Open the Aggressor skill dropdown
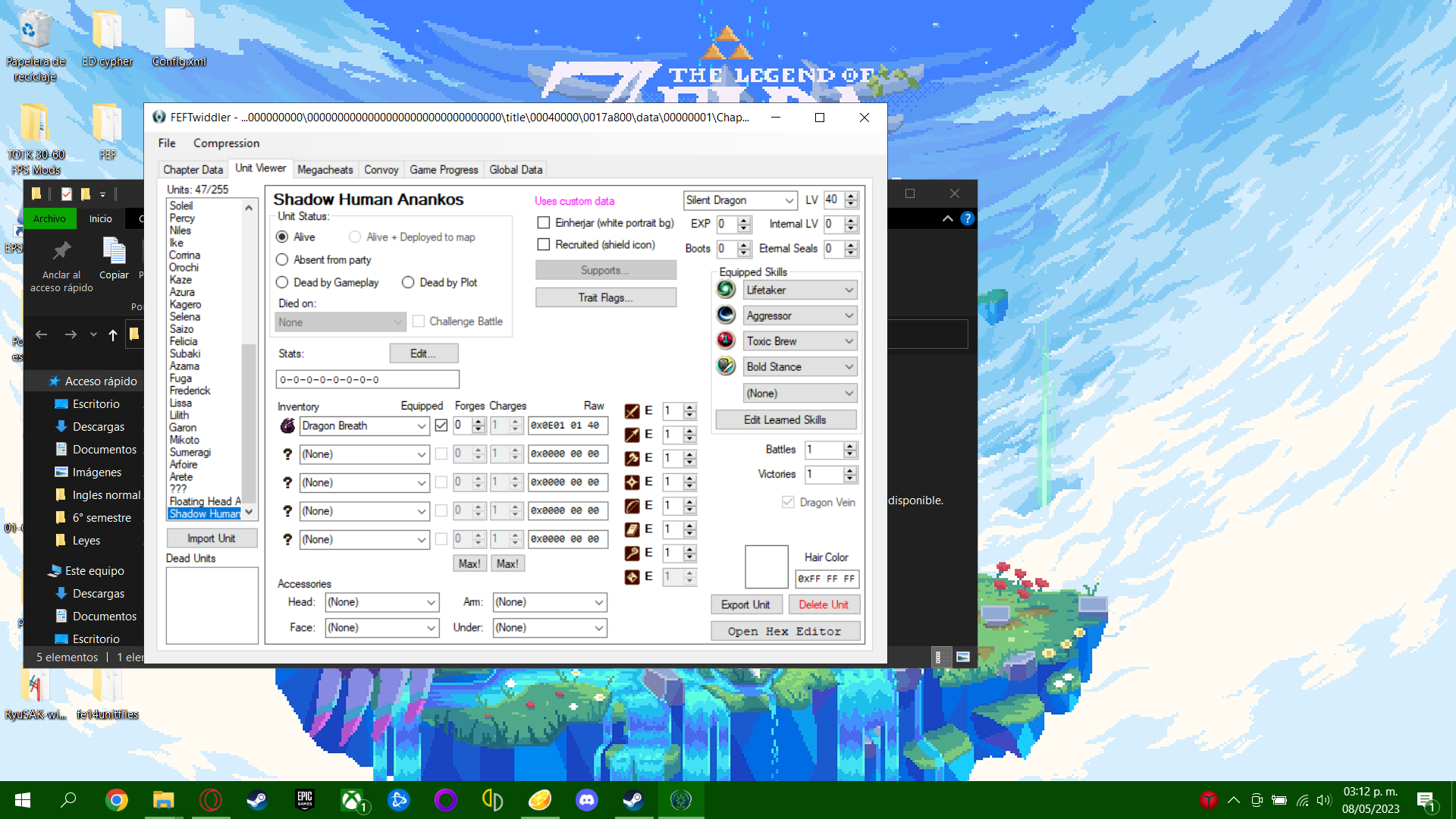 [x=800, y=315]
